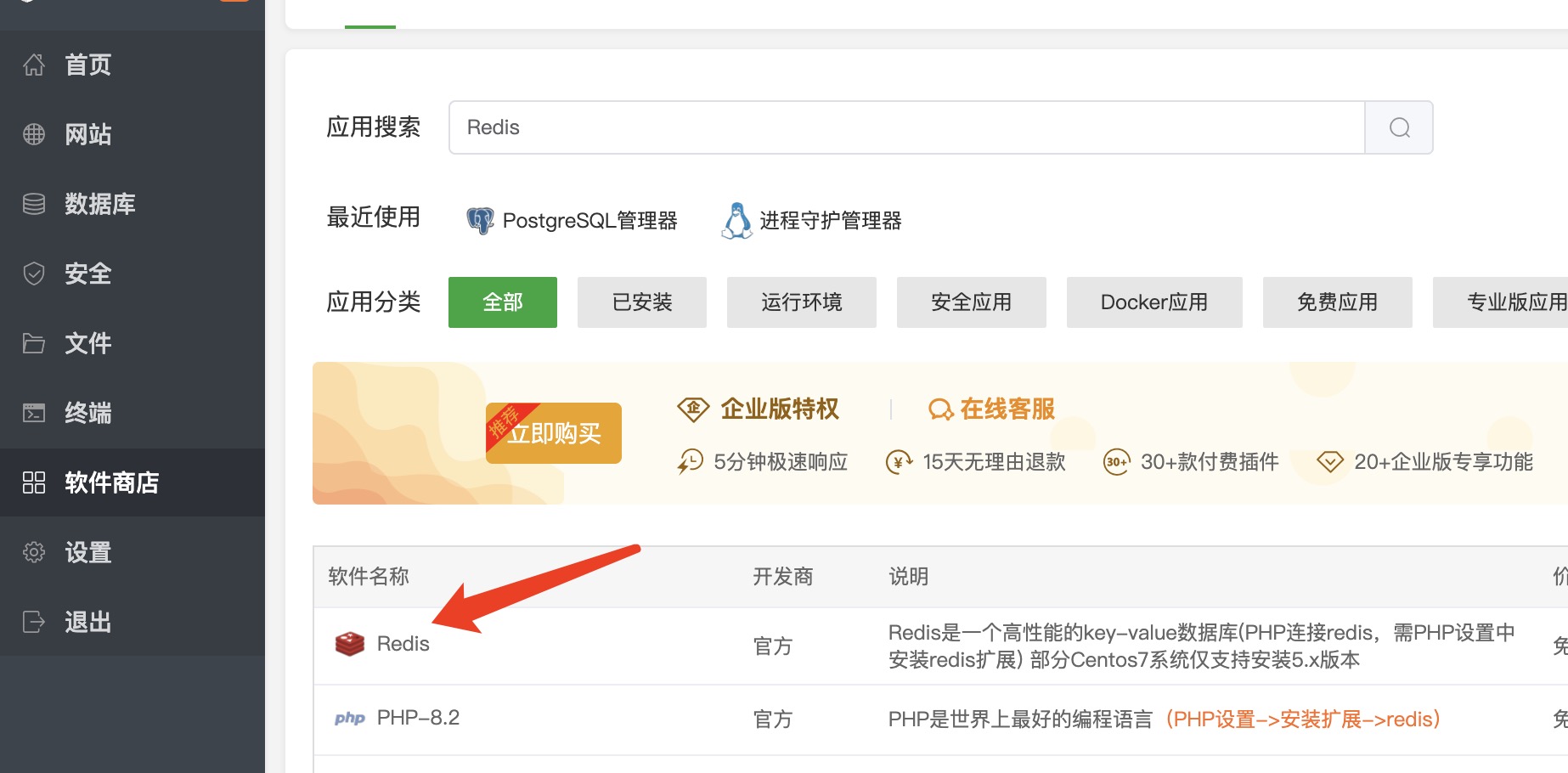1568x773 pixels.
Task: Show the 安全应用 category
Action: tap(972, 302)
